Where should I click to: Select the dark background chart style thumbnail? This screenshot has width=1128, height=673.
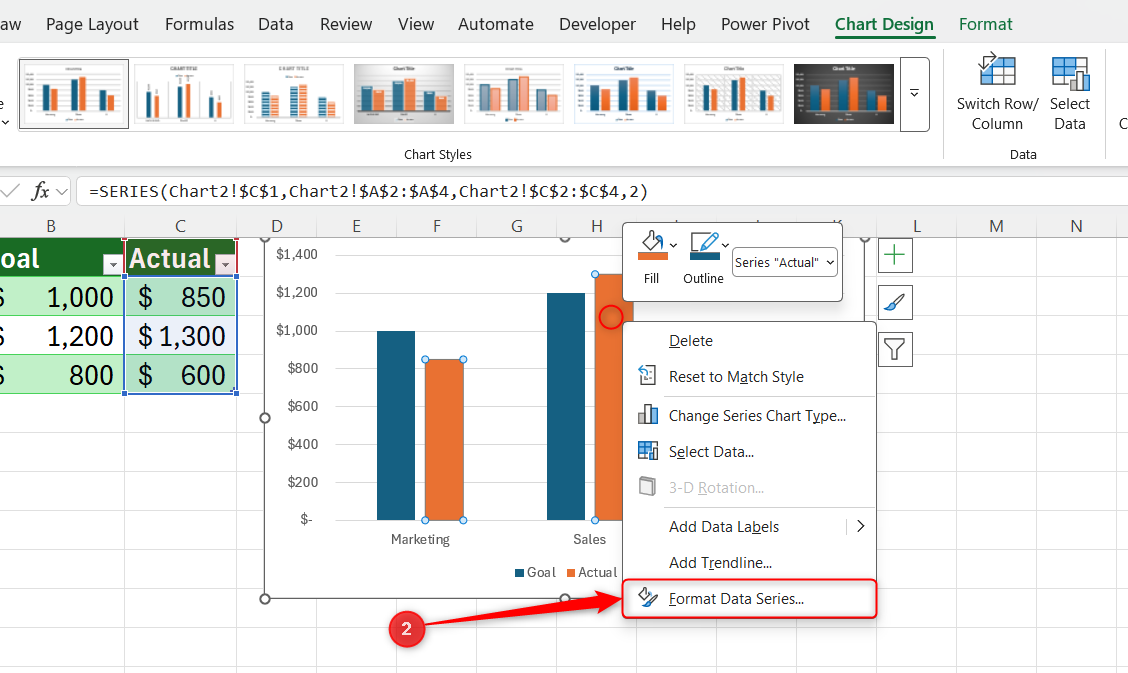pos(844,94)
